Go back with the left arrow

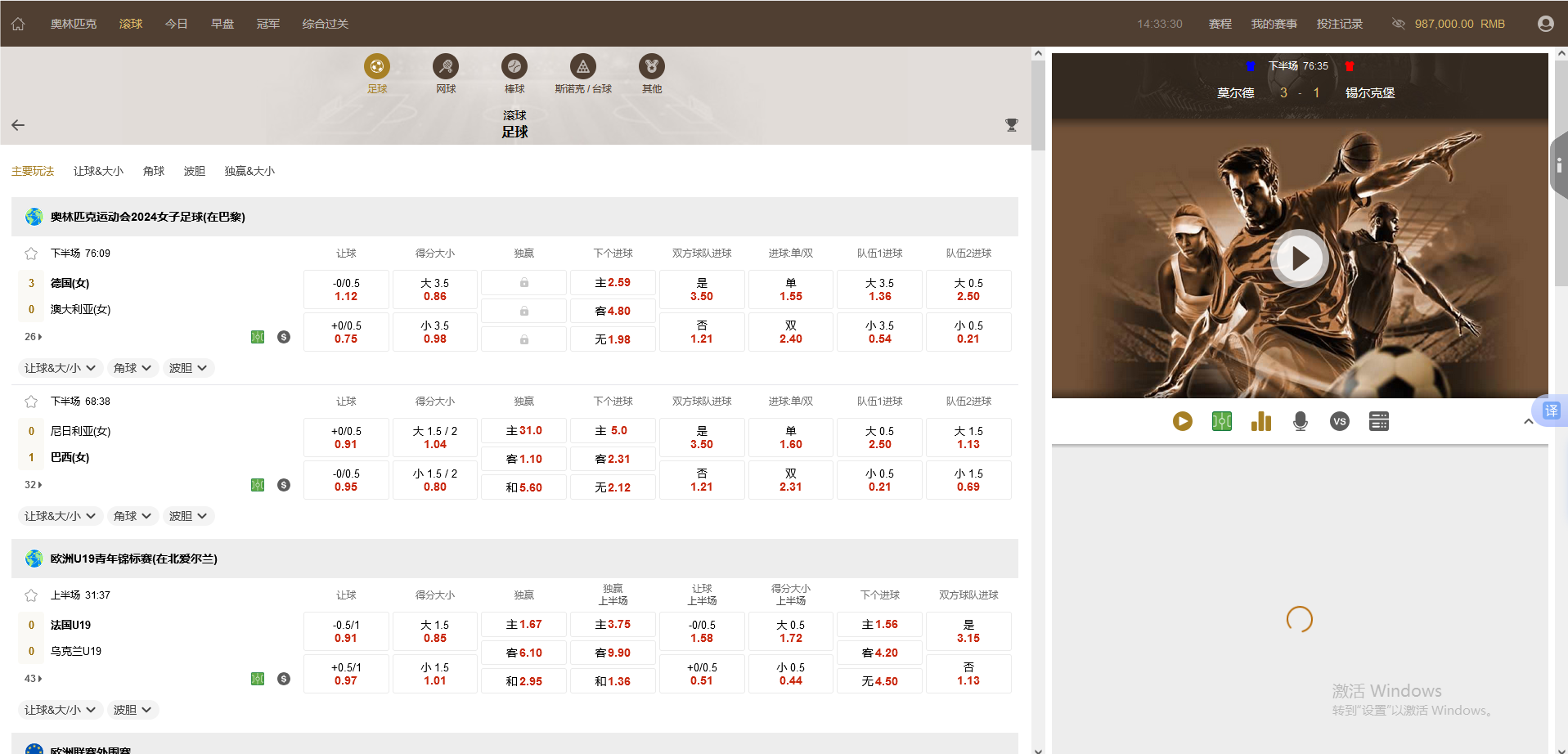pyautogui.click(x=18, y=125)
